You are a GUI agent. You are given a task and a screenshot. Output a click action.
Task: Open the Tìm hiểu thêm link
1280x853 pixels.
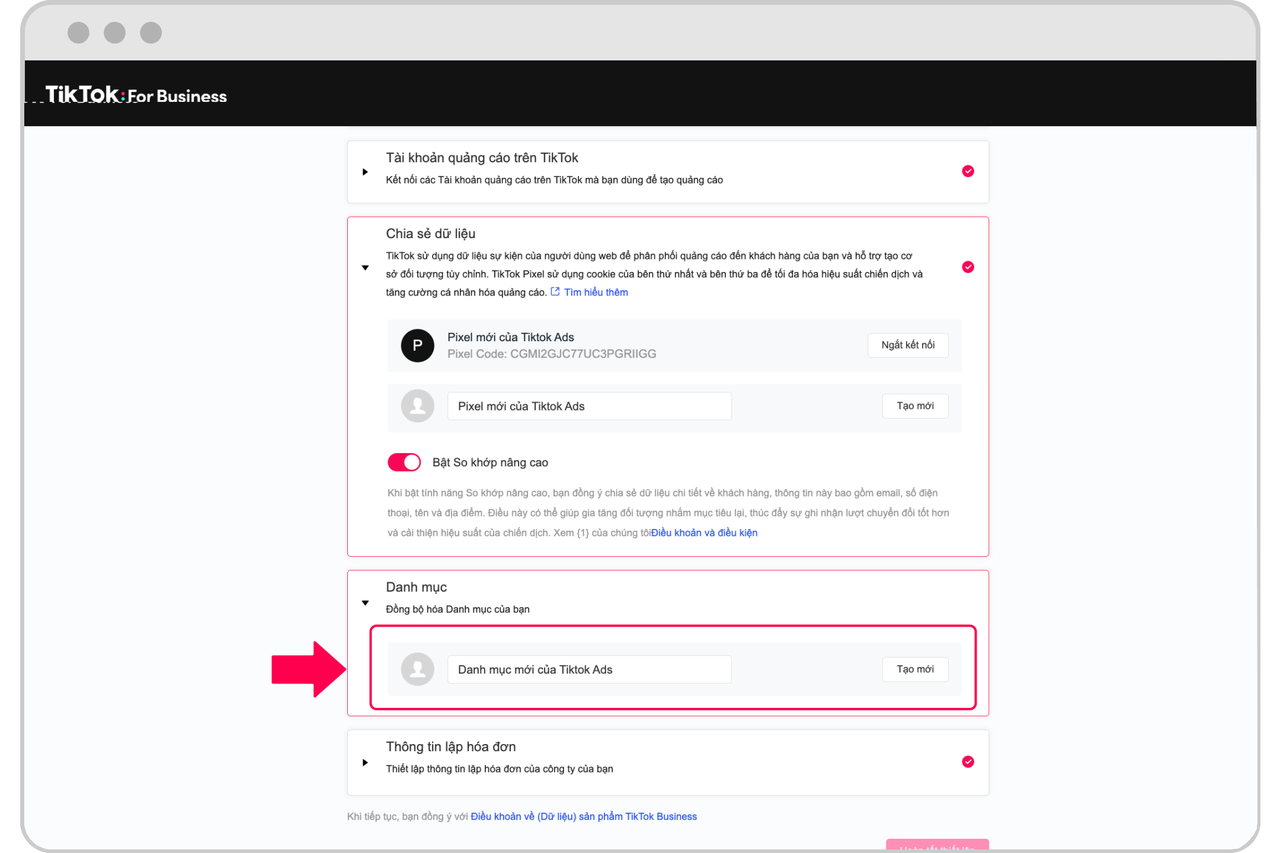[597, 291]
